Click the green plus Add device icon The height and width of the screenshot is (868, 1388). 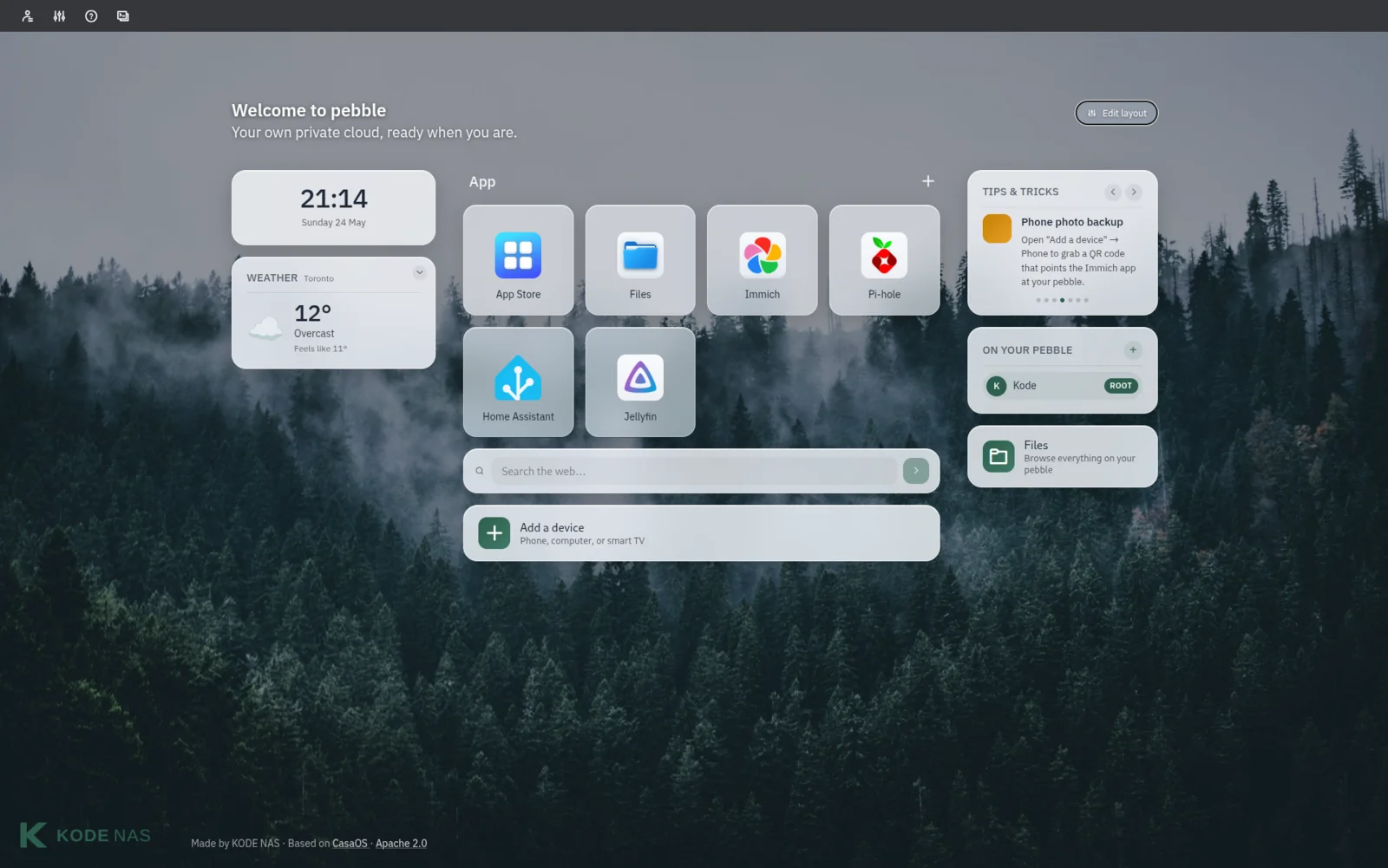click(494, 533)
